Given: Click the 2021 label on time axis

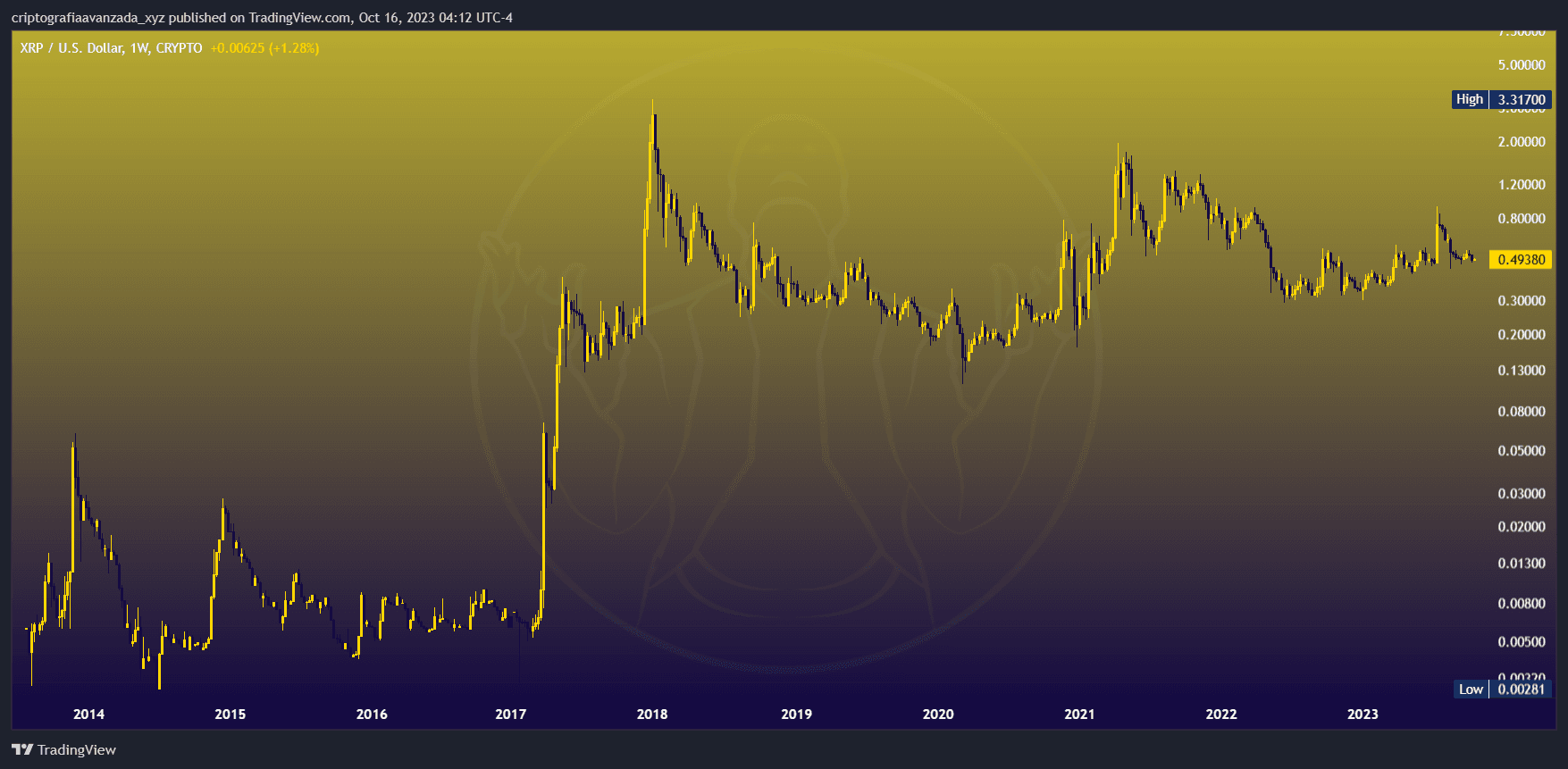Looking at the screenshot, I should (x=1079, y=714).
